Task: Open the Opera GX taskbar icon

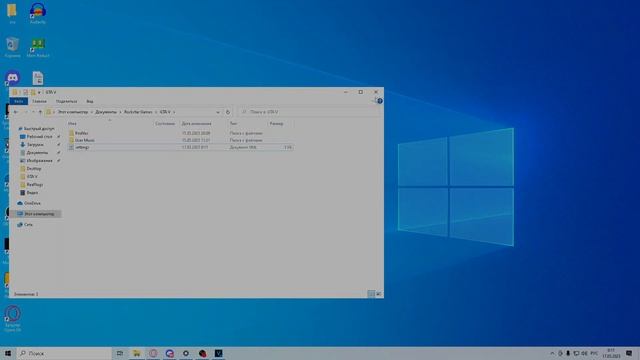Action: 153,353
